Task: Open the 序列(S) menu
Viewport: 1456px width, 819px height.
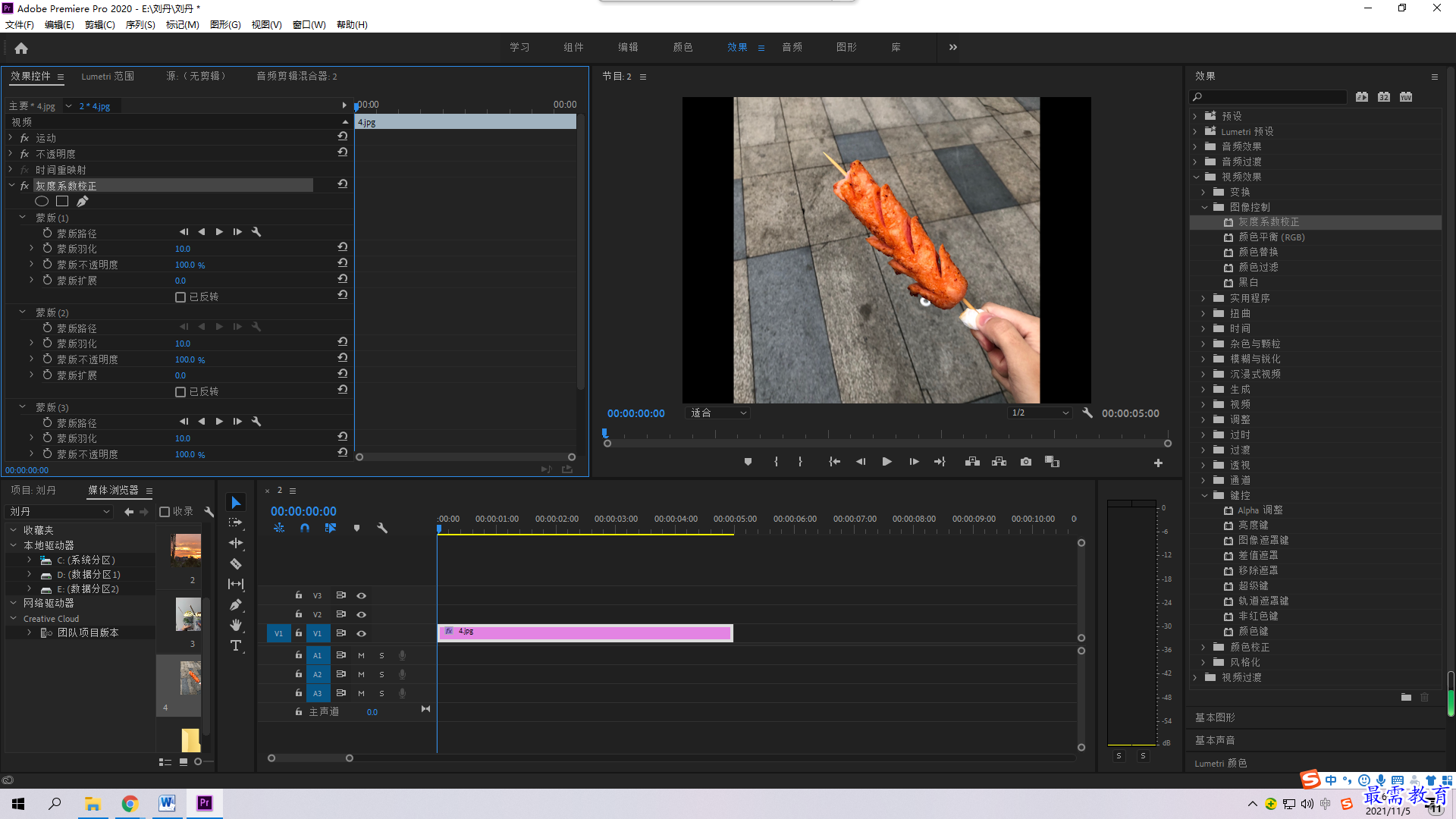Action: 140,25
